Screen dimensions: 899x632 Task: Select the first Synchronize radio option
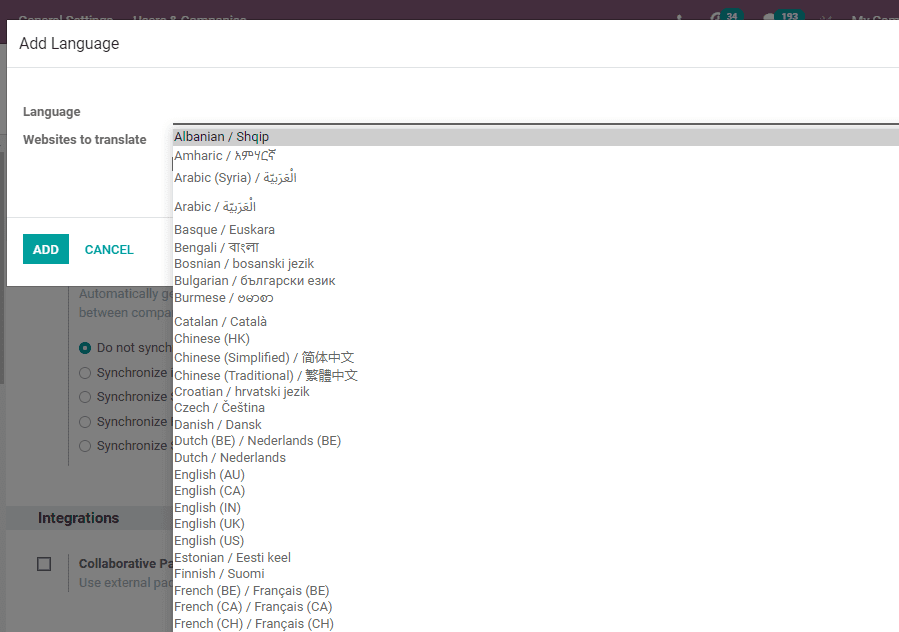tap(85, 373)
